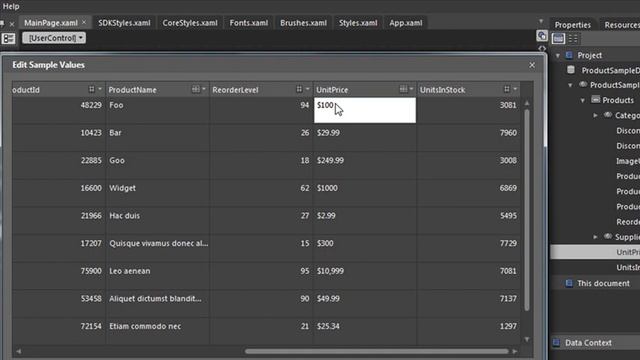Select the Leo aenean product cell

coord(158,276)
